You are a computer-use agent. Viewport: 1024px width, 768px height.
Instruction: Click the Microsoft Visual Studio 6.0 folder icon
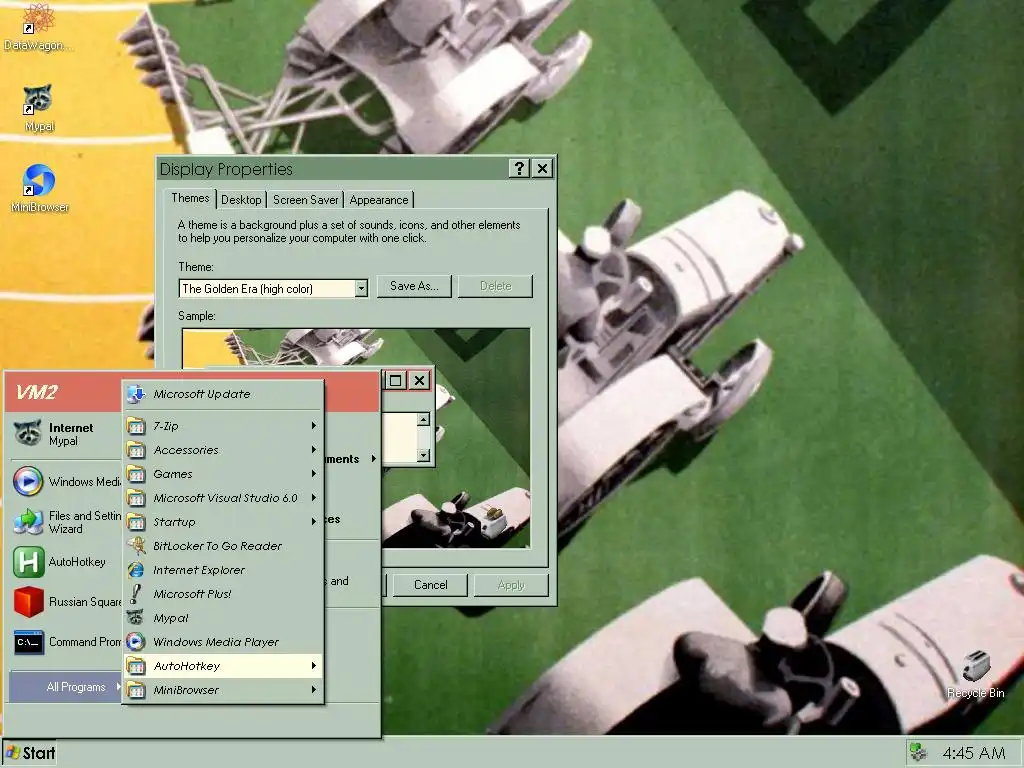(x=136, y=498)
